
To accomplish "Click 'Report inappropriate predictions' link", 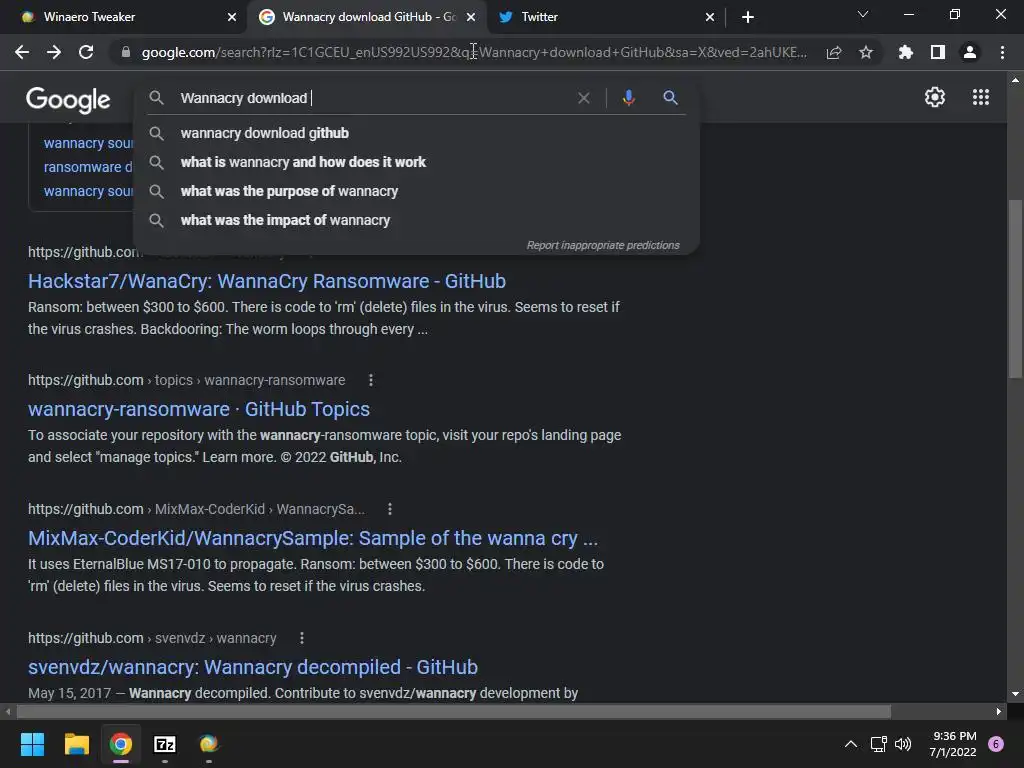I will pos(603,246).
